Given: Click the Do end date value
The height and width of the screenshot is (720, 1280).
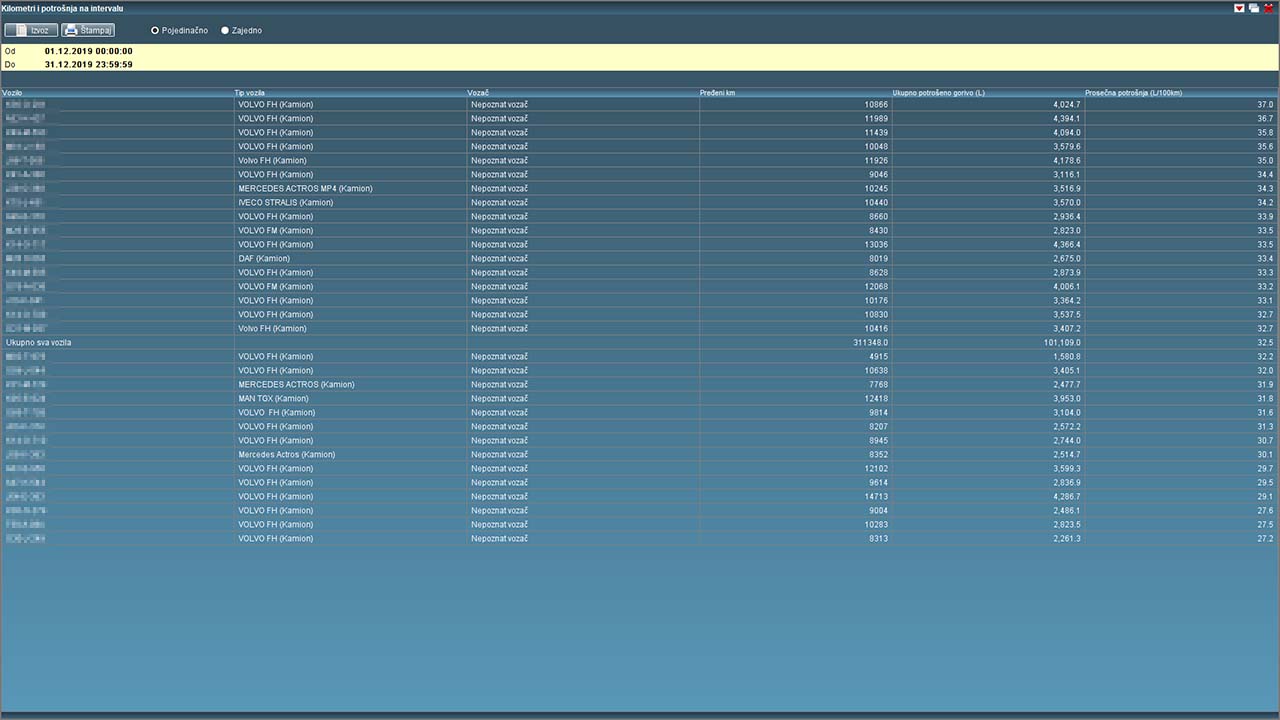Looking at the screenshot, I should (88, 65).
